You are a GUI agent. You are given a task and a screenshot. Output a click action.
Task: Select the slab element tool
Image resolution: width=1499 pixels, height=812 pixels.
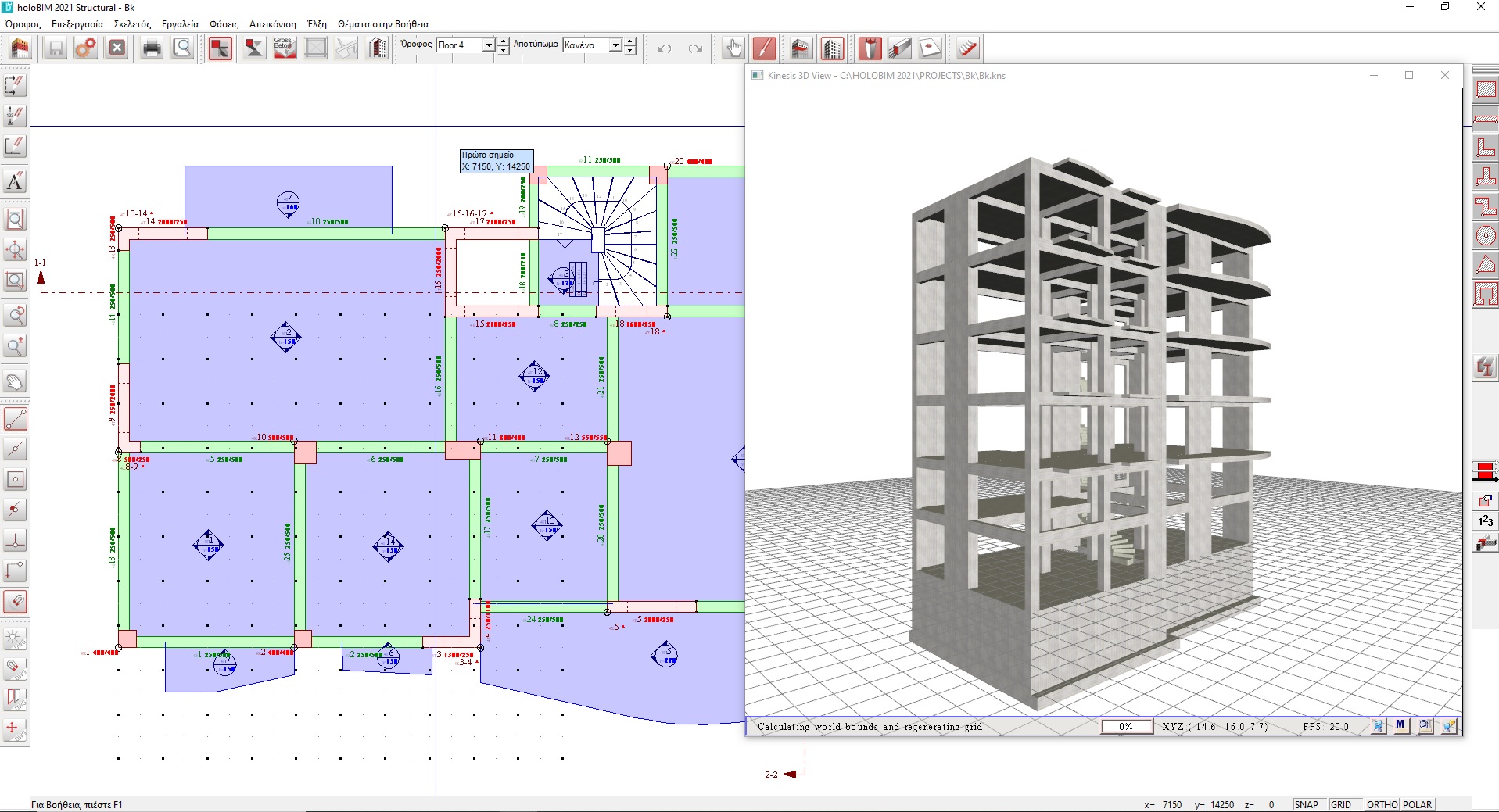click(930, 48)
